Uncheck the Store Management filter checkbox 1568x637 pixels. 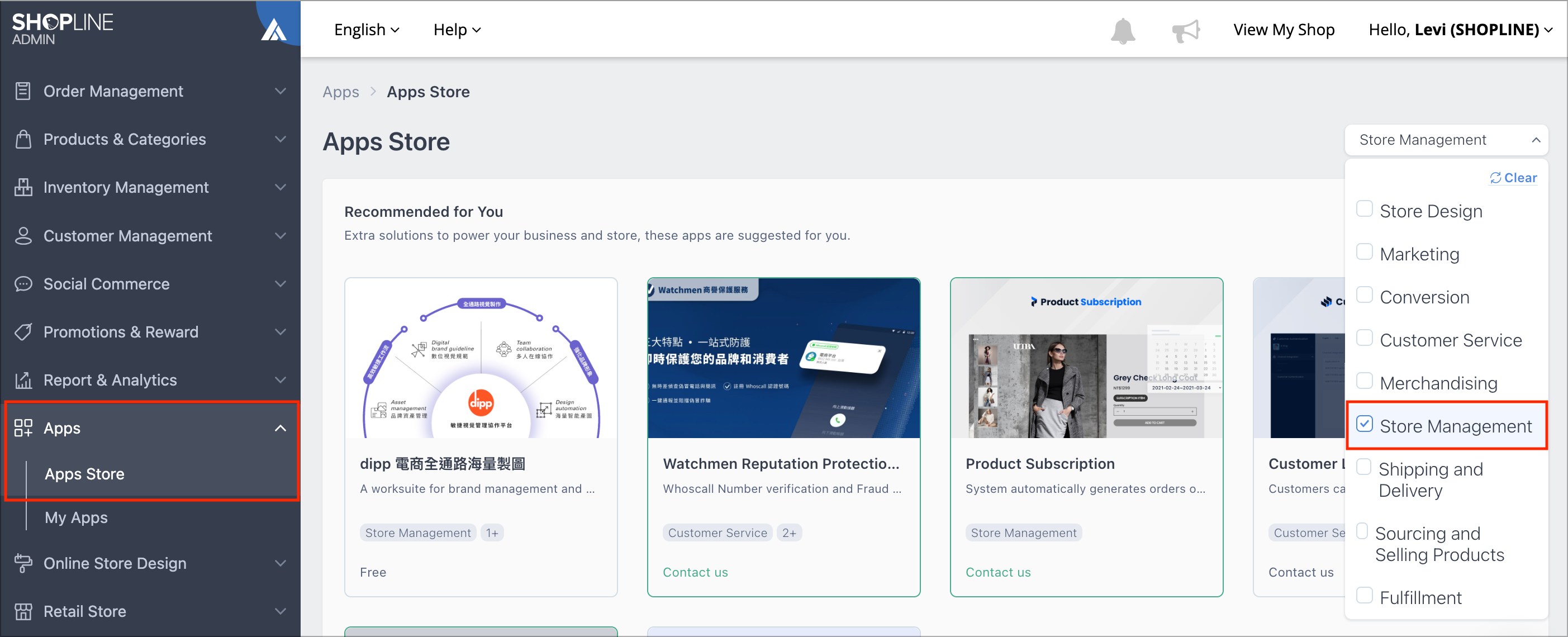(1364, 425)
